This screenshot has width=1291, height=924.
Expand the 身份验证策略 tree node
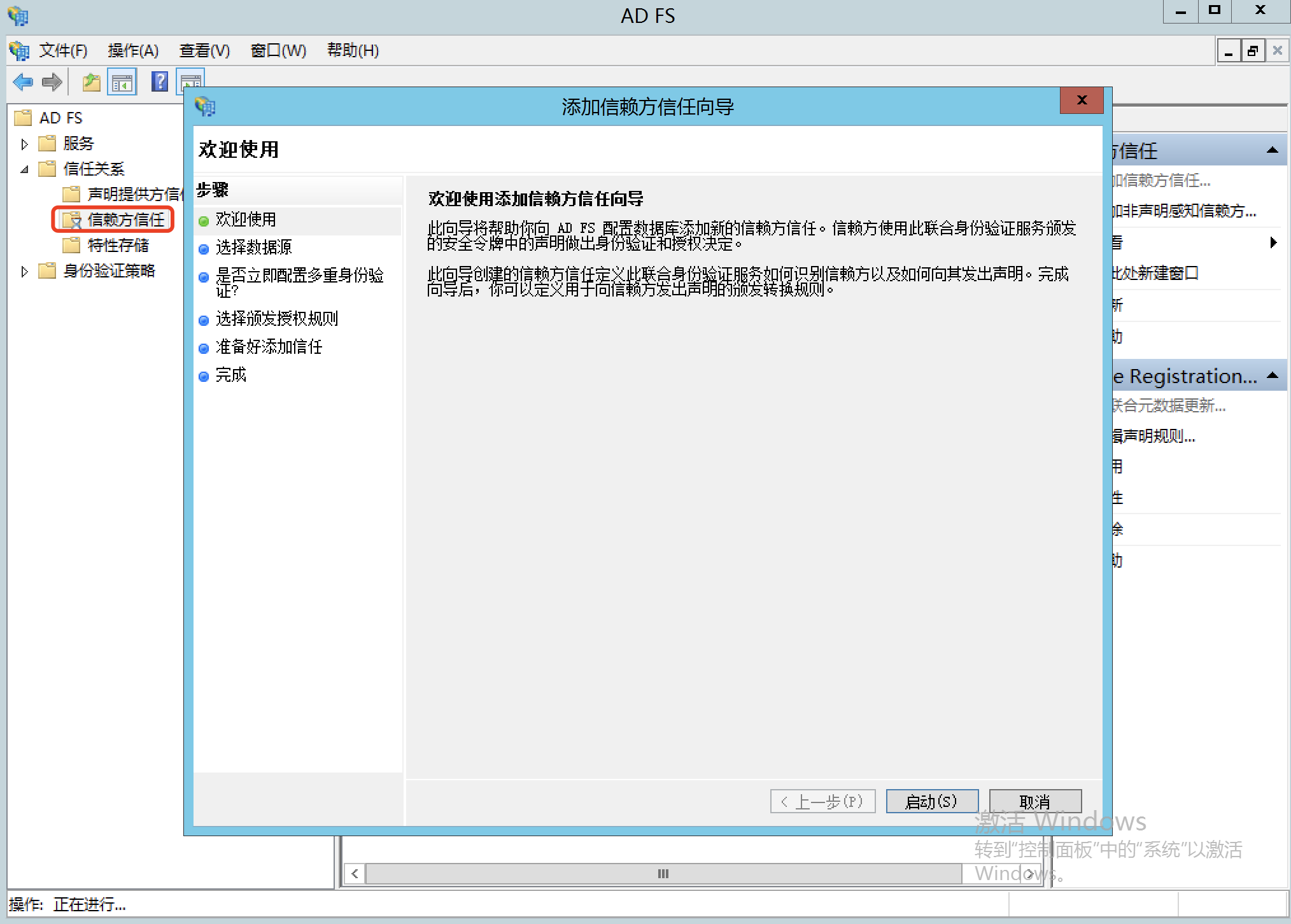(x=24, y=271)
